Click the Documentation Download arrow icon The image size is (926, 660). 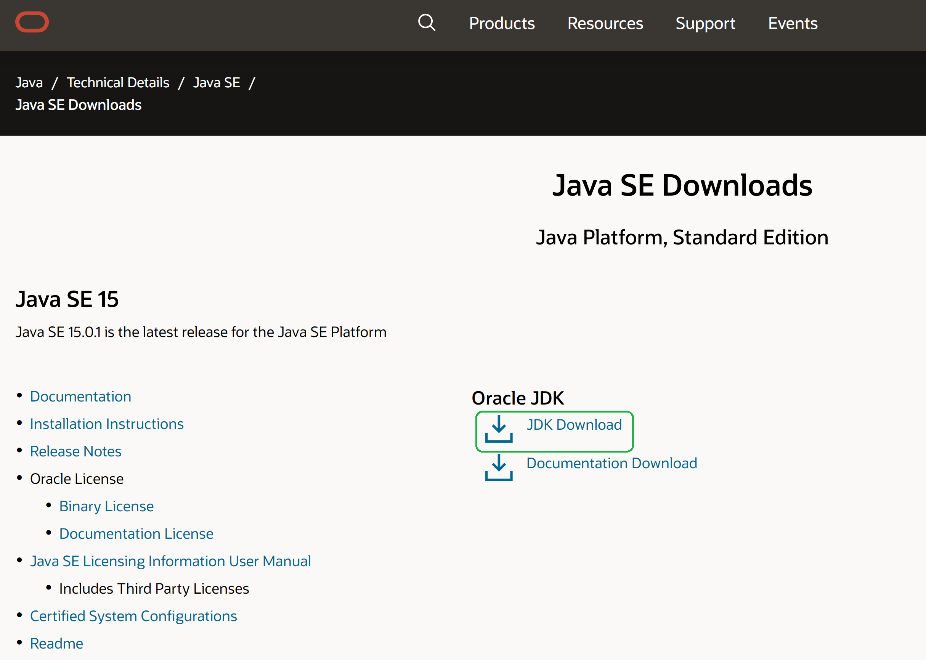499,468
